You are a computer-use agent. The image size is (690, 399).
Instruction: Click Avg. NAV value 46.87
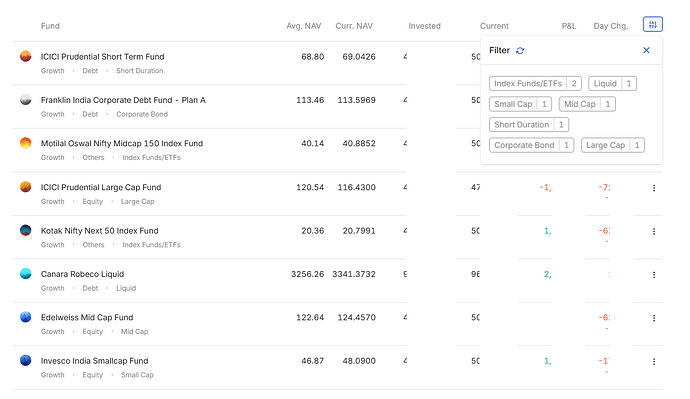(x=312, y=361)
